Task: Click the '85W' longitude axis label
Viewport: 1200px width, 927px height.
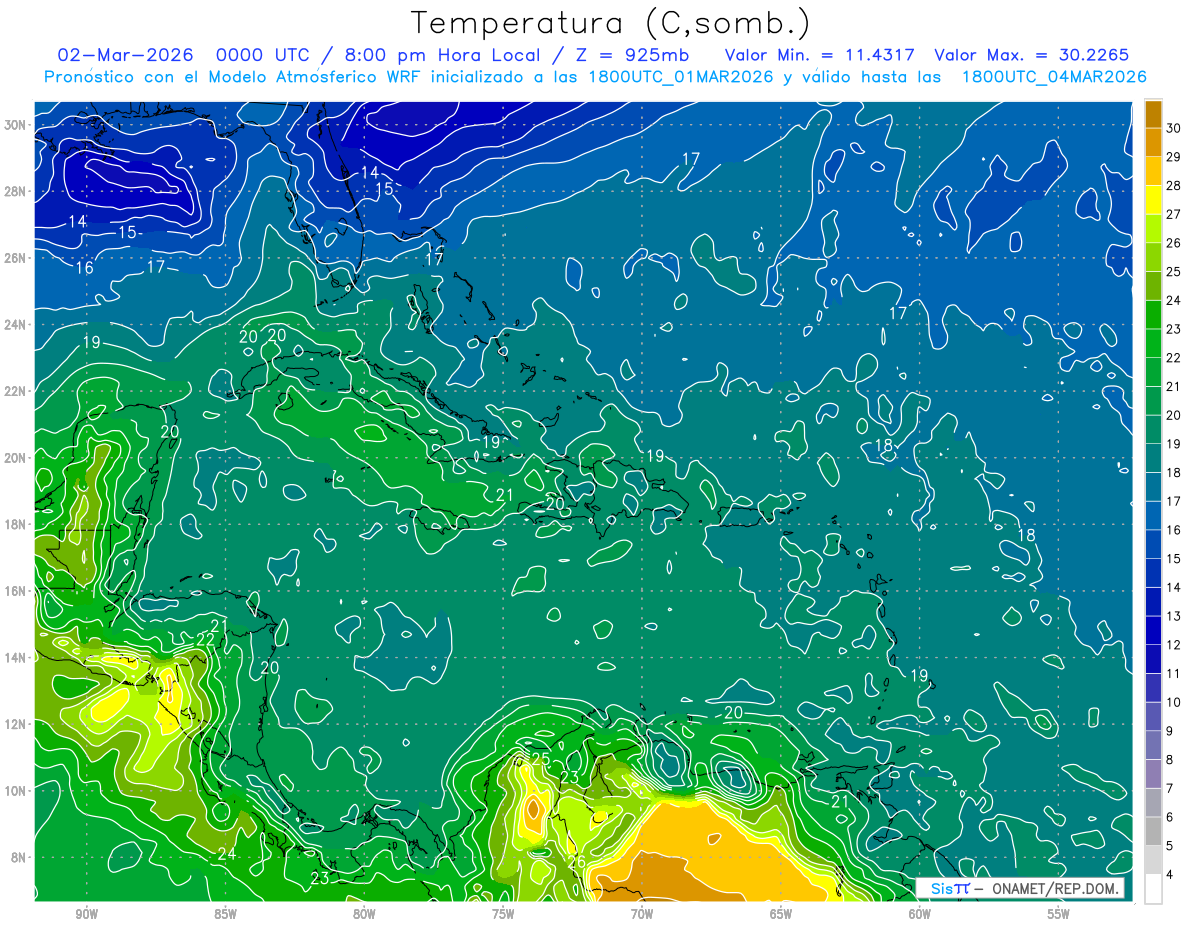Action: pyautogui.click(x=225, y=914)
